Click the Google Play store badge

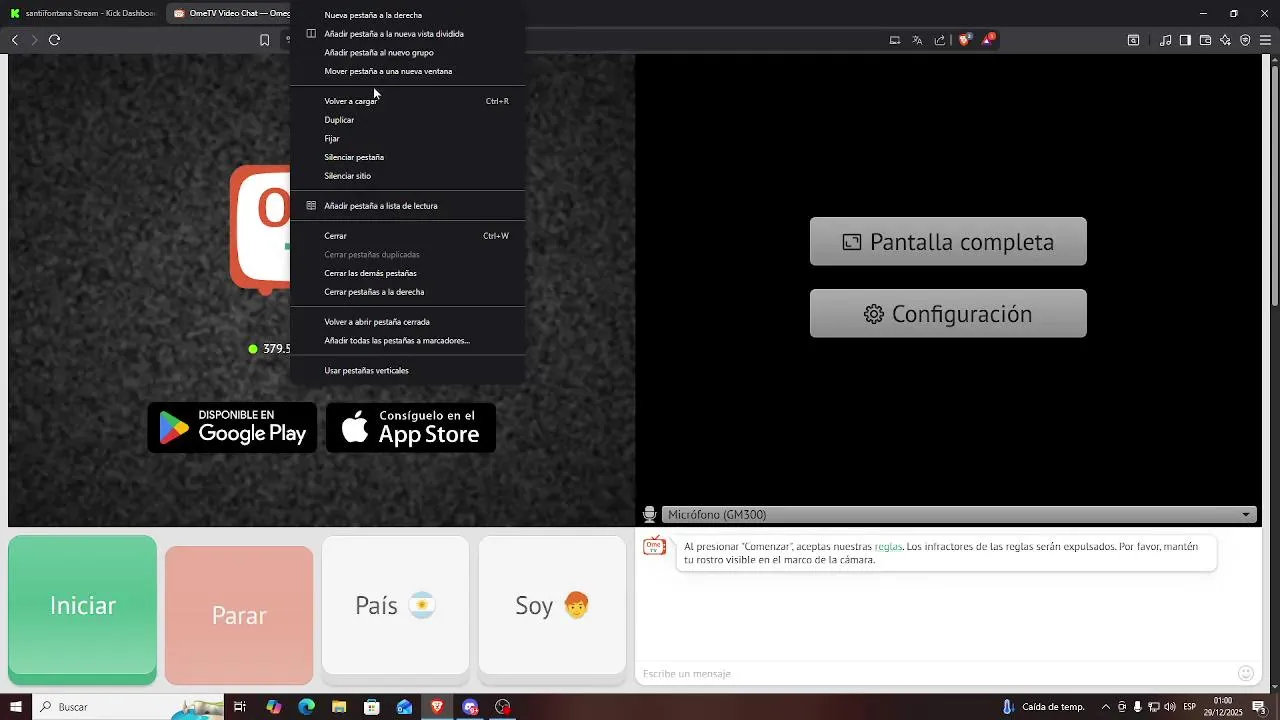(232, 428)
